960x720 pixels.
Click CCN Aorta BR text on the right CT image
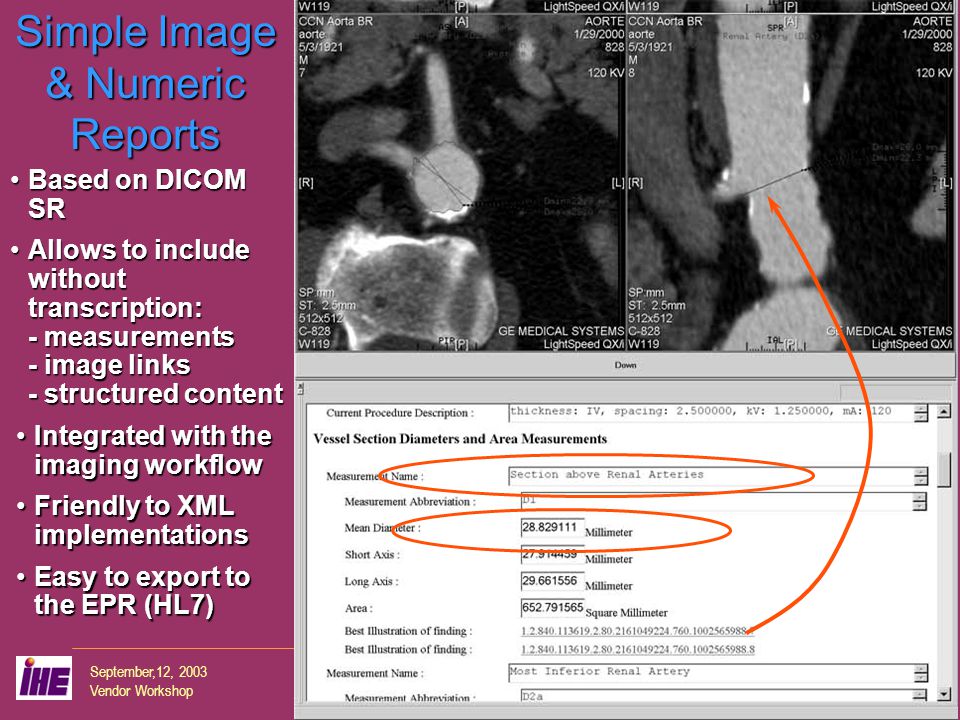pos(666,21)
